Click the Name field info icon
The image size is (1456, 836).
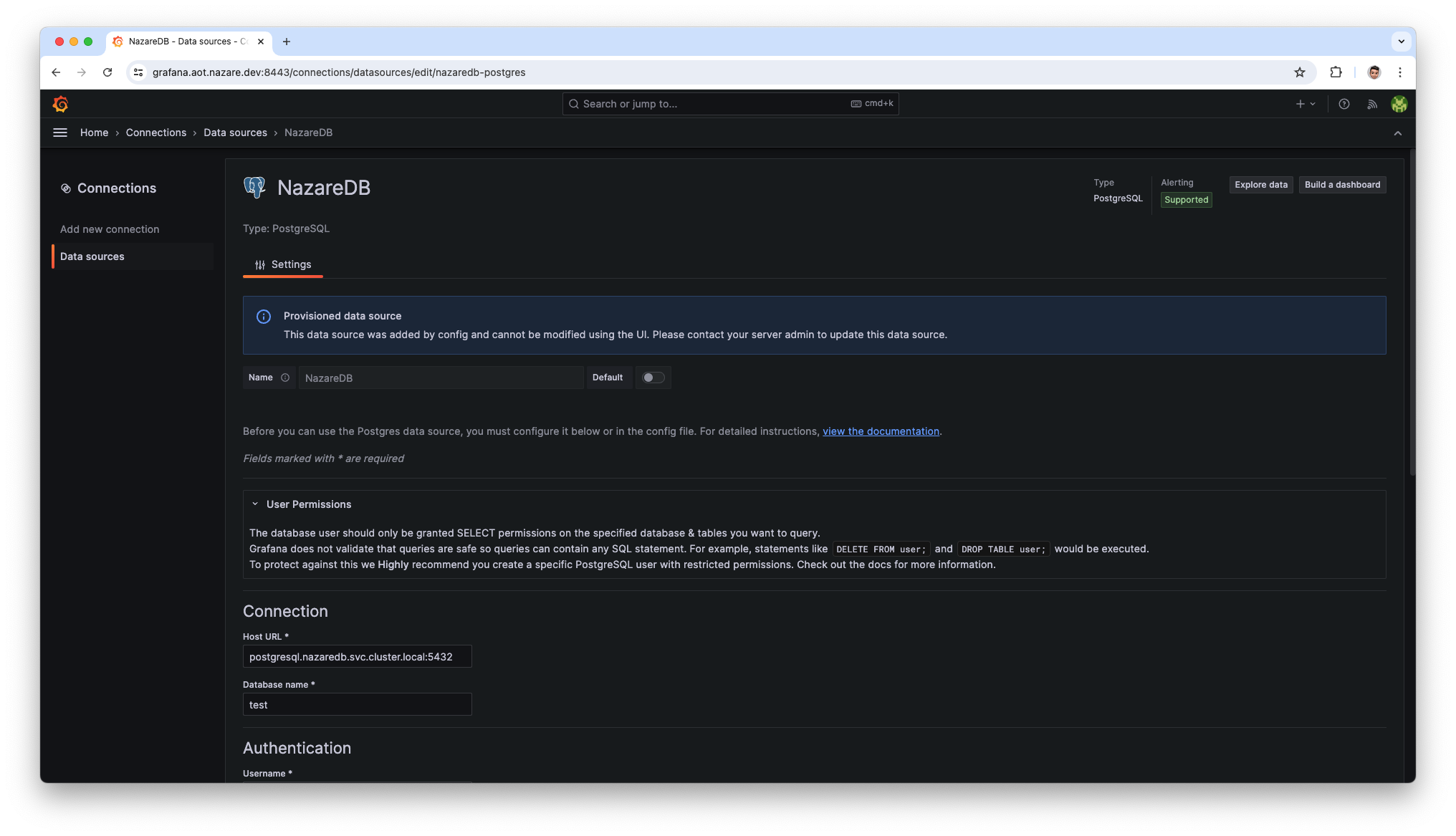[285, 378]
